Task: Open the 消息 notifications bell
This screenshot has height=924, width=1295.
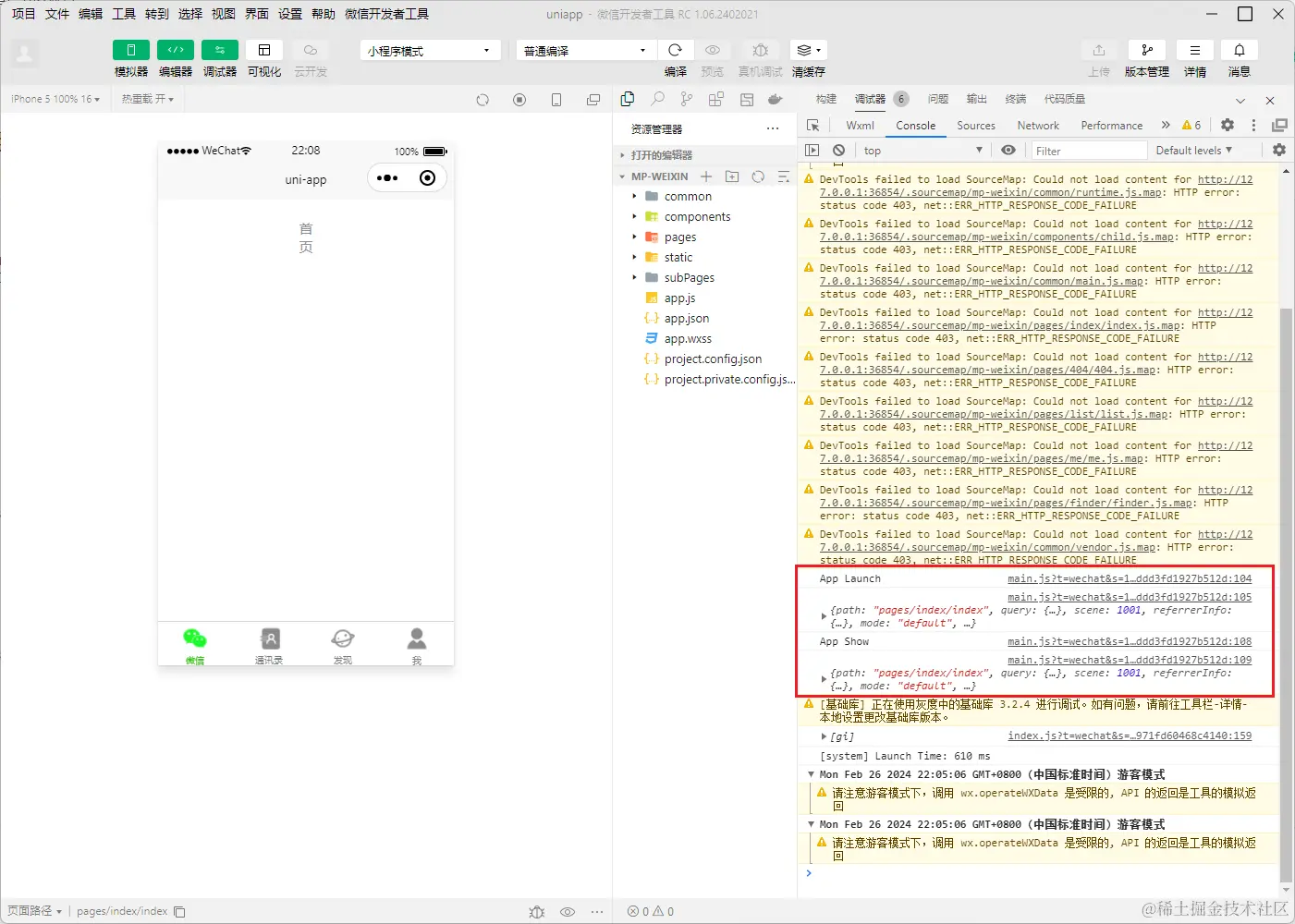Action: pos(1240,50)
